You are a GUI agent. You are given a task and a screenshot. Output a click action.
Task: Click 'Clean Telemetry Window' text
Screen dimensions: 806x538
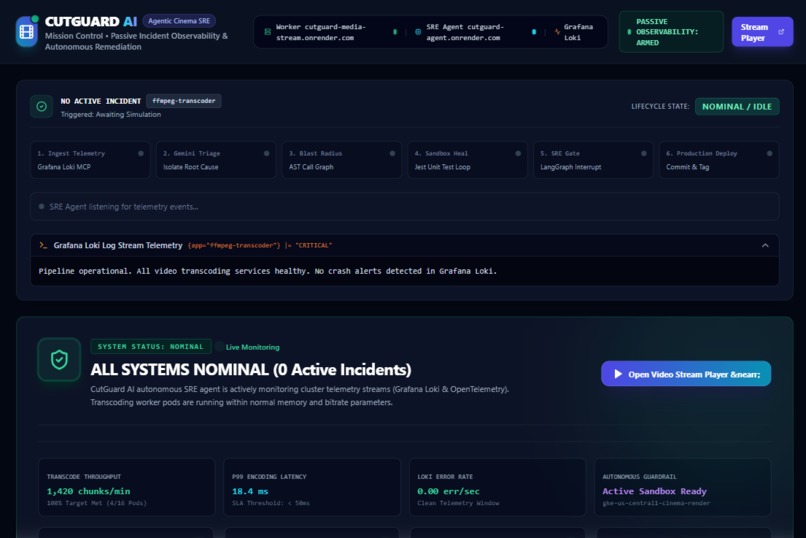[x=458, y=503]
